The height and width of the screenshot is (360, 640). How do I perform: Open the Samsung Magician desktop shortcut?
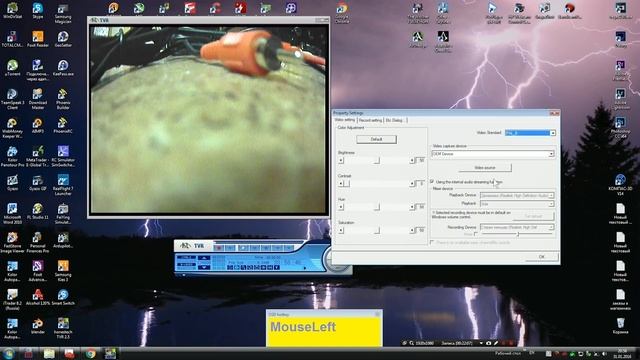click(63, 13)
